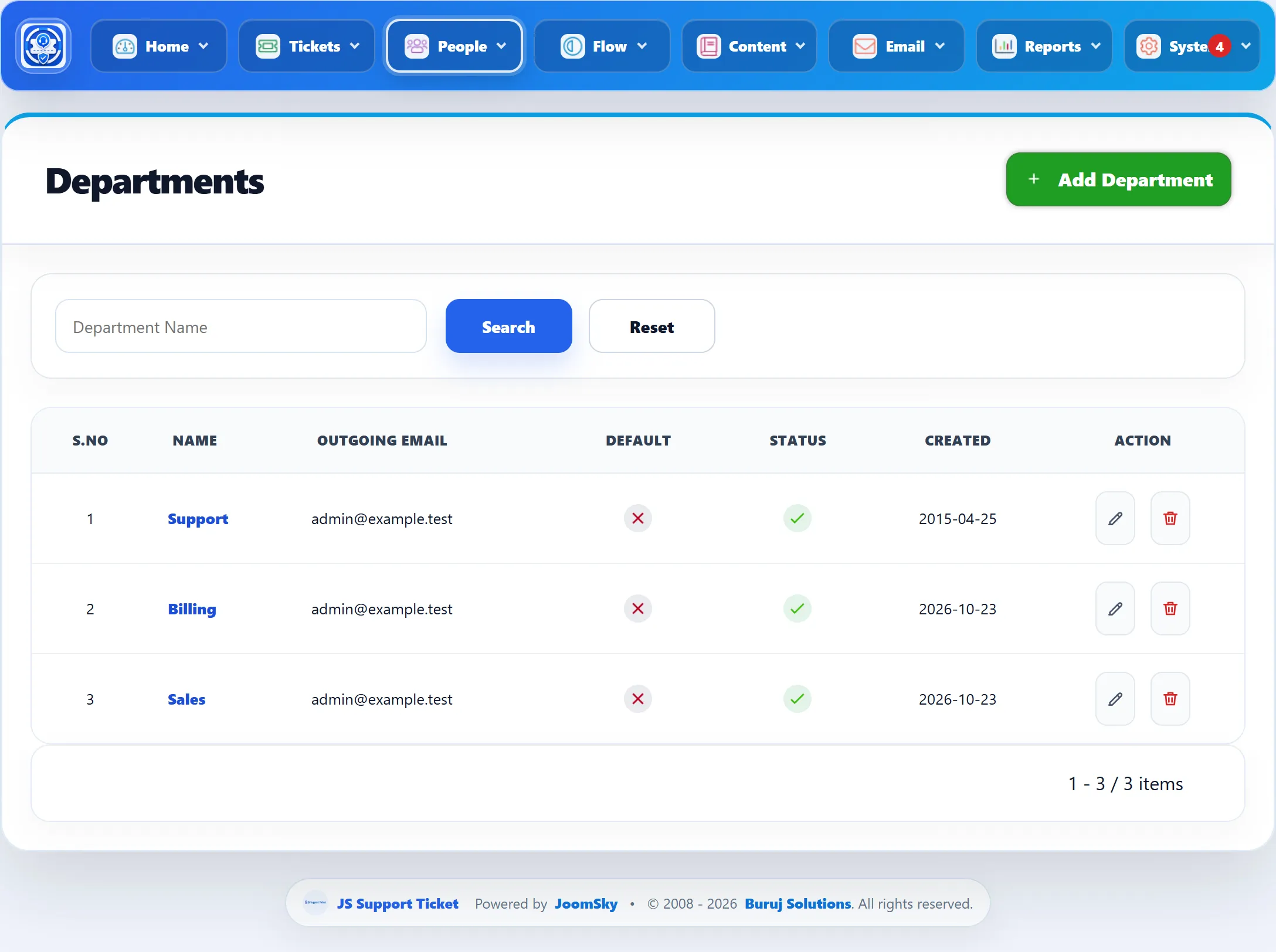Toggle status for the Billing department
The height and width of the screenshot is (952, 1276).
click(797, 608)
